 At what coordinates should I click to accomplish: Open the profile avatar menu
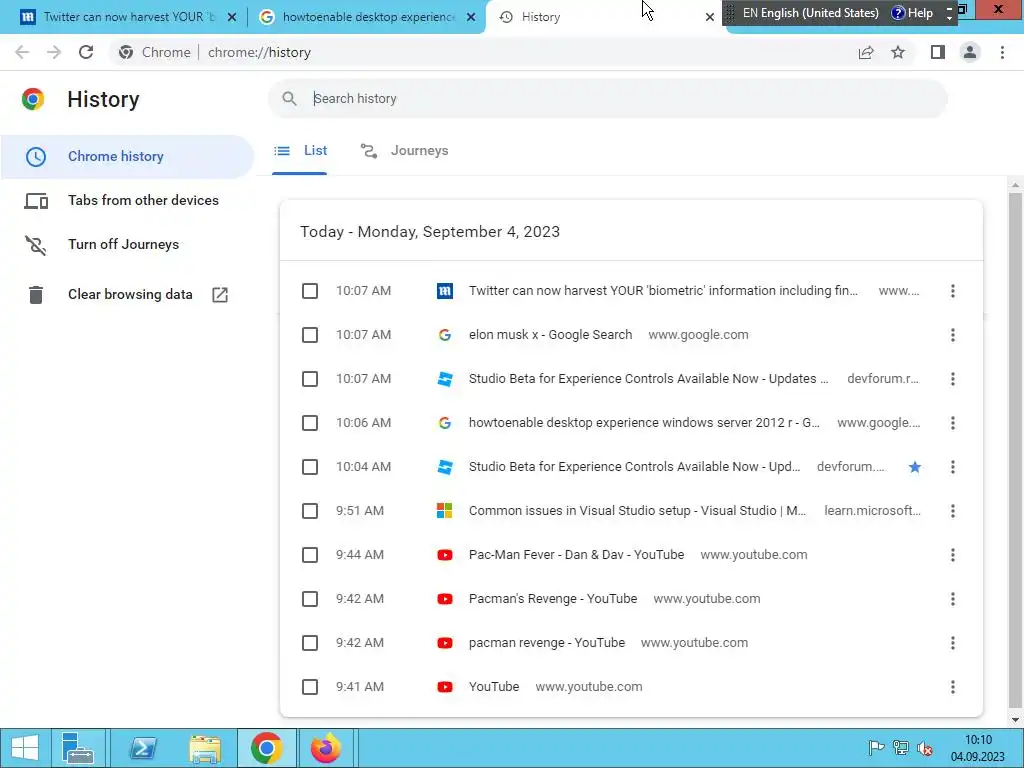[x=970, y=52]
